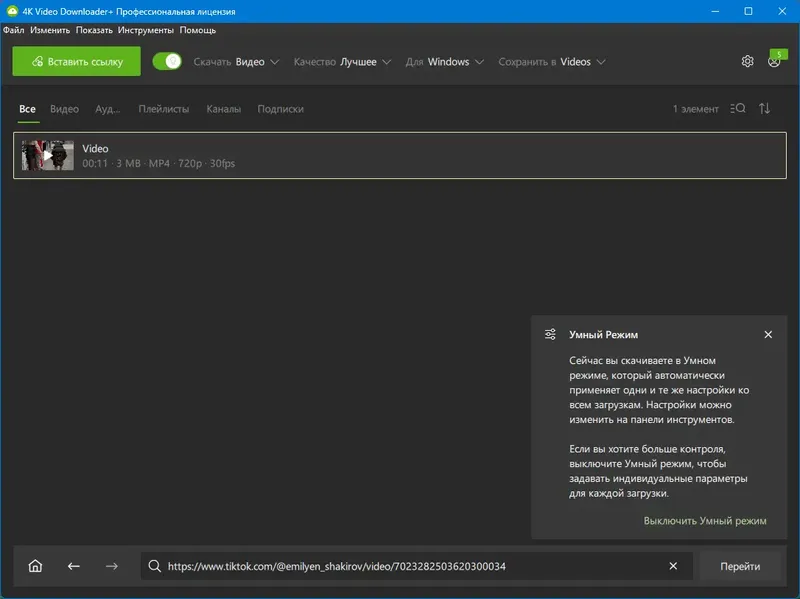The image size is (800, 599).
Task: Switch to the Подписки tab
Action: [x=281, y=109]
